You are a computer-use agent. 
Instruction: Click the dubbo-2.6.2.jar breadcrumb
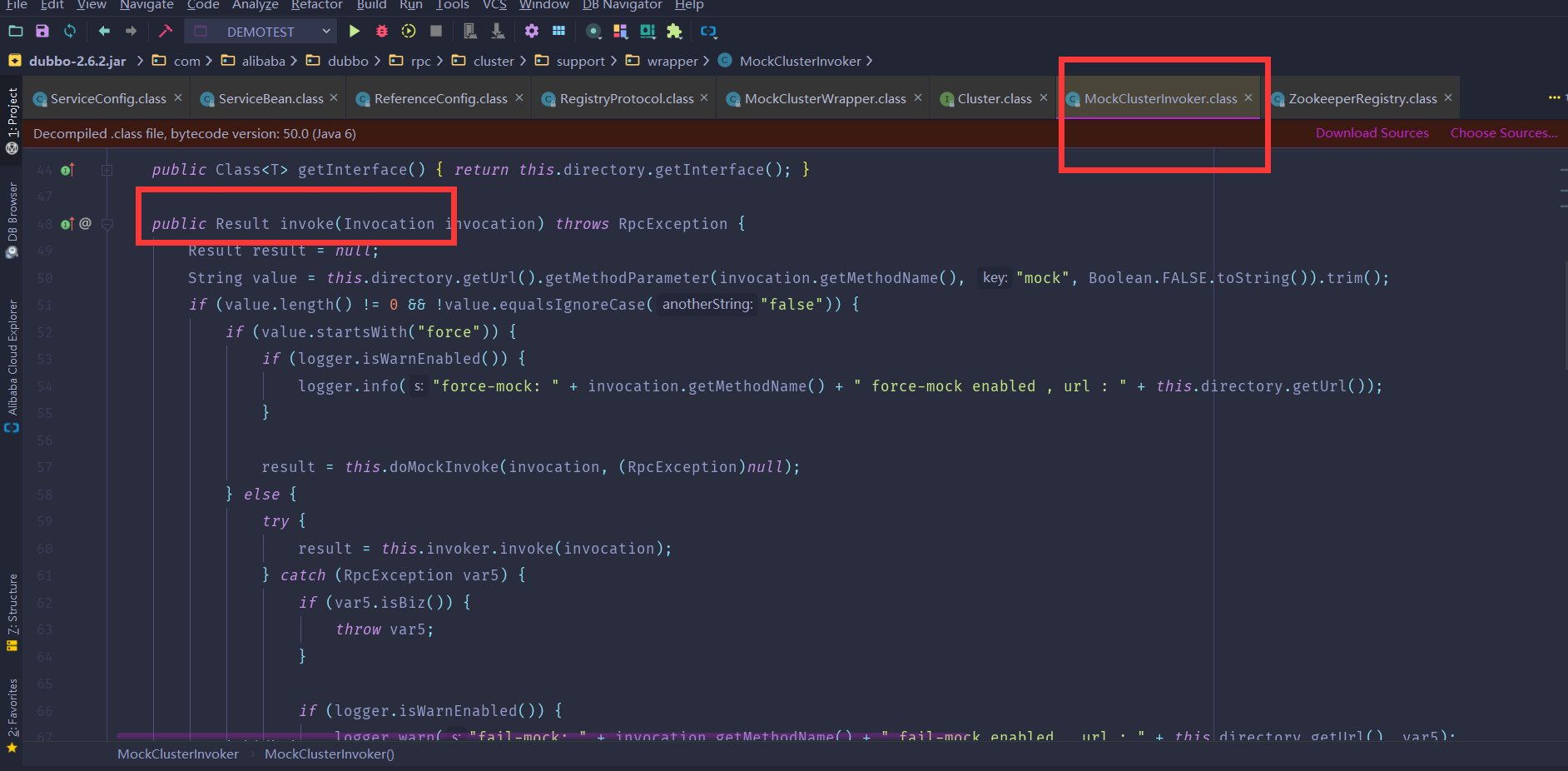68,61
